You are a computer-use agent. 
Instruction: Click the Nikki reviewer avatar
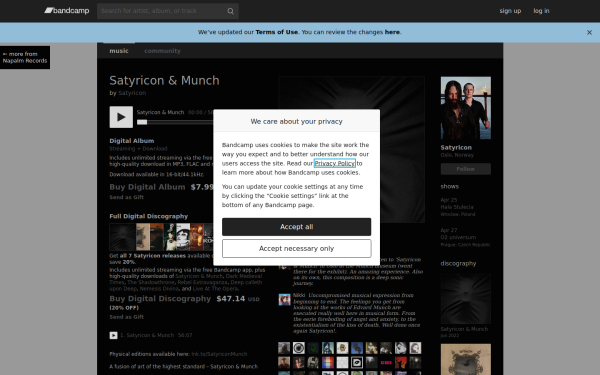tap(284, 300)
